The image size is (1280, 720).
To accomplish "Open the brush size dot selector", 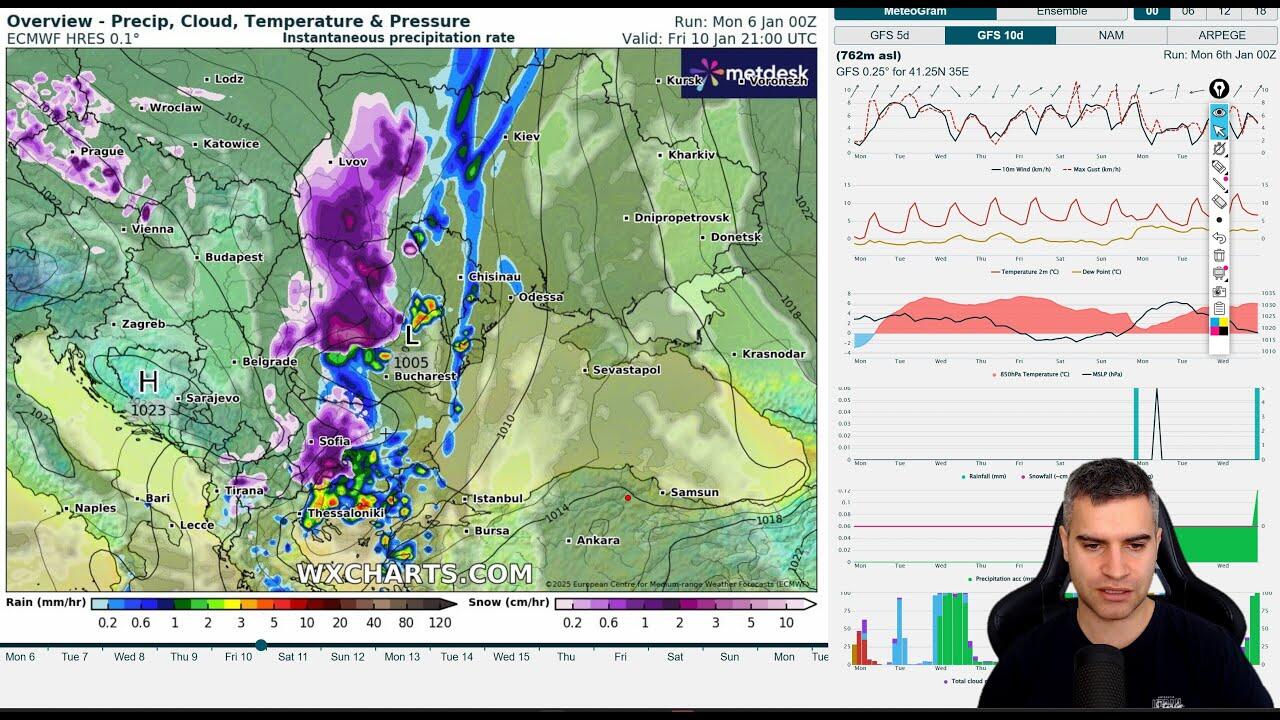I will point(1219,220).
